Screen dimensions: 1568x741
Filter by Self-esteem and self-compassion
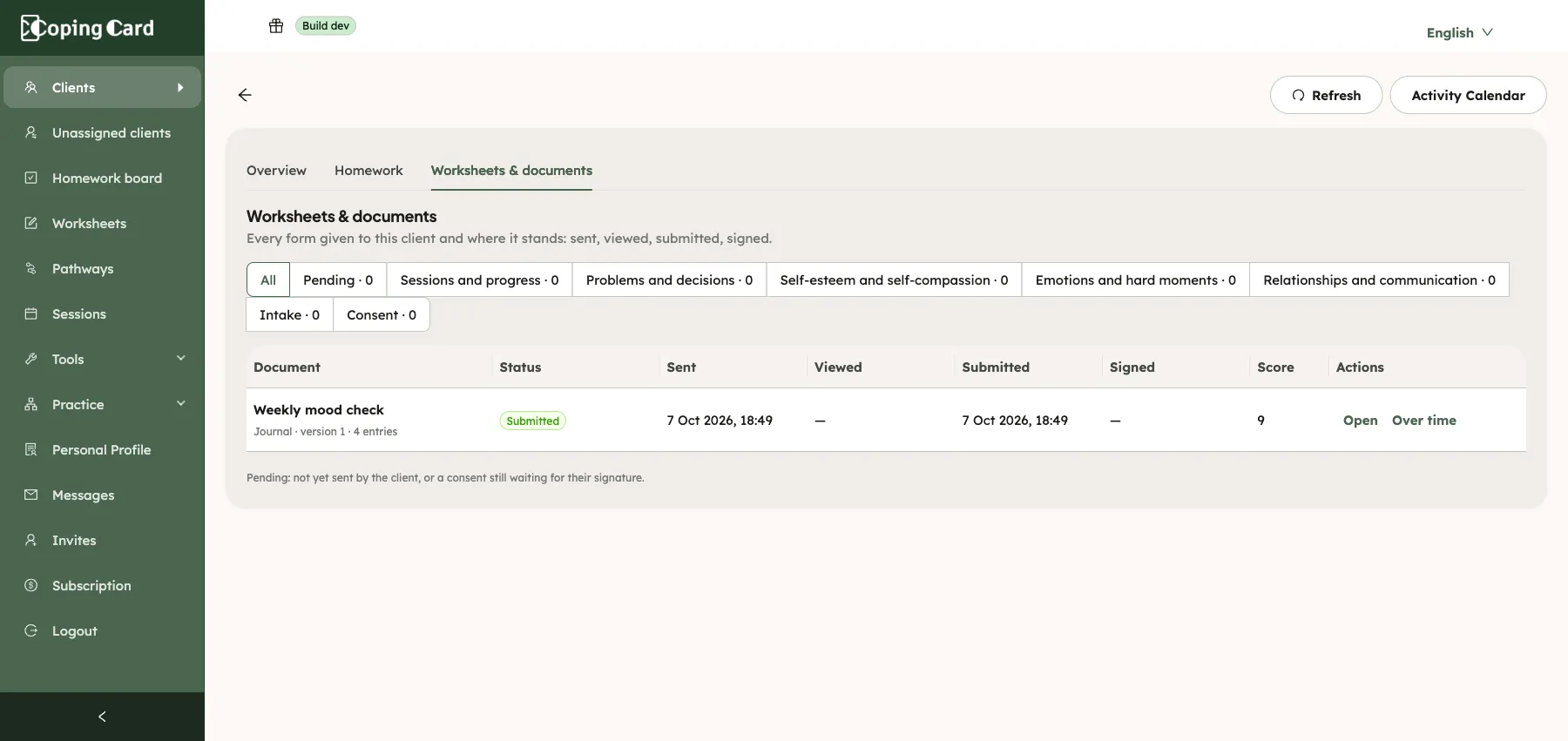point(894,280)
